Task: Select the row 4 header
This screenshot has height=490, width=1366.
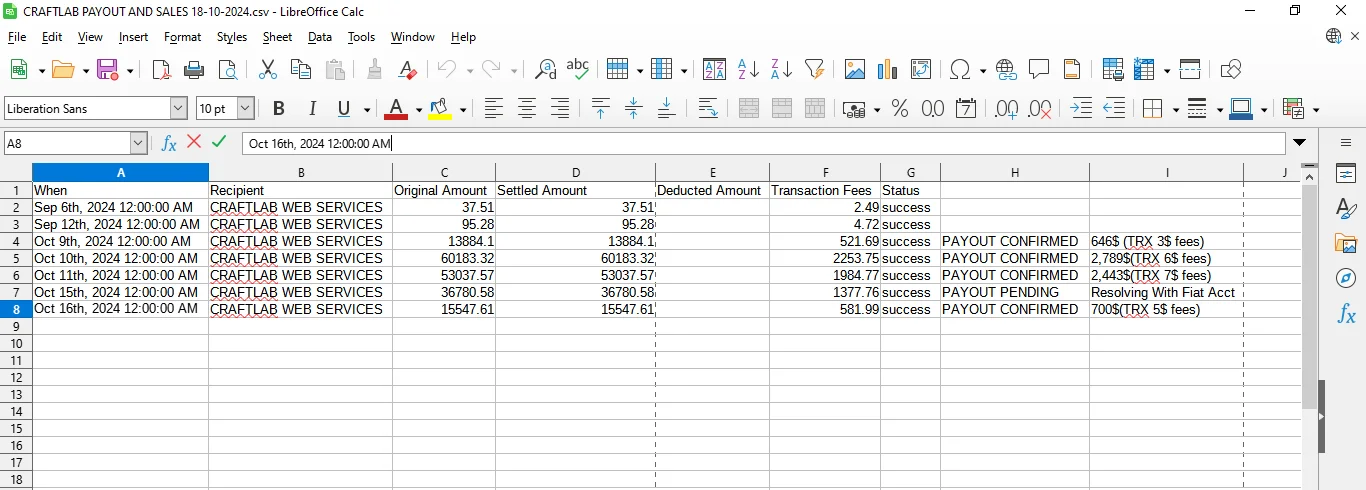Action: point(16,241)
